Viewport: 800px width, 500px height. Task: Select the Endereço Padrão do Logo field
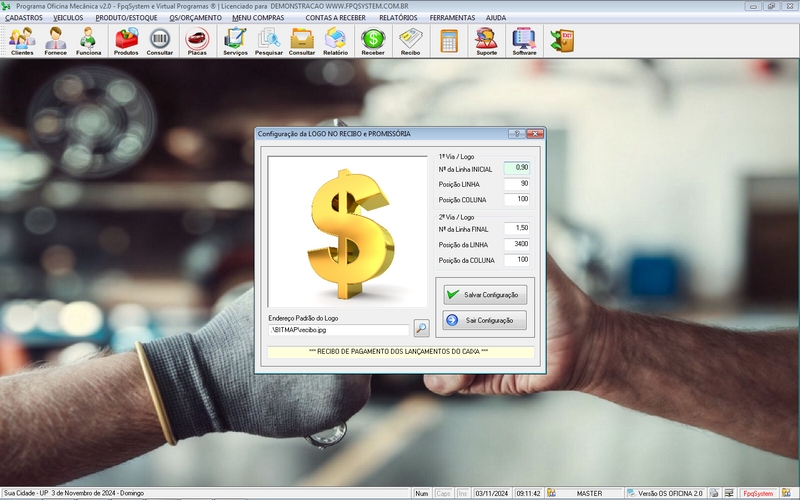pos(339,329)
